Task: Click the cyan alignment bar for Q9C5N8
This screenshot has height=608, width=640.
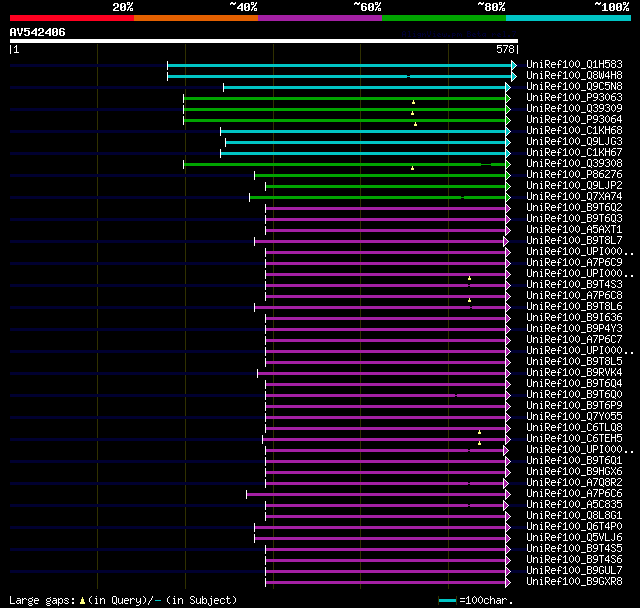Action: point(364,87)
